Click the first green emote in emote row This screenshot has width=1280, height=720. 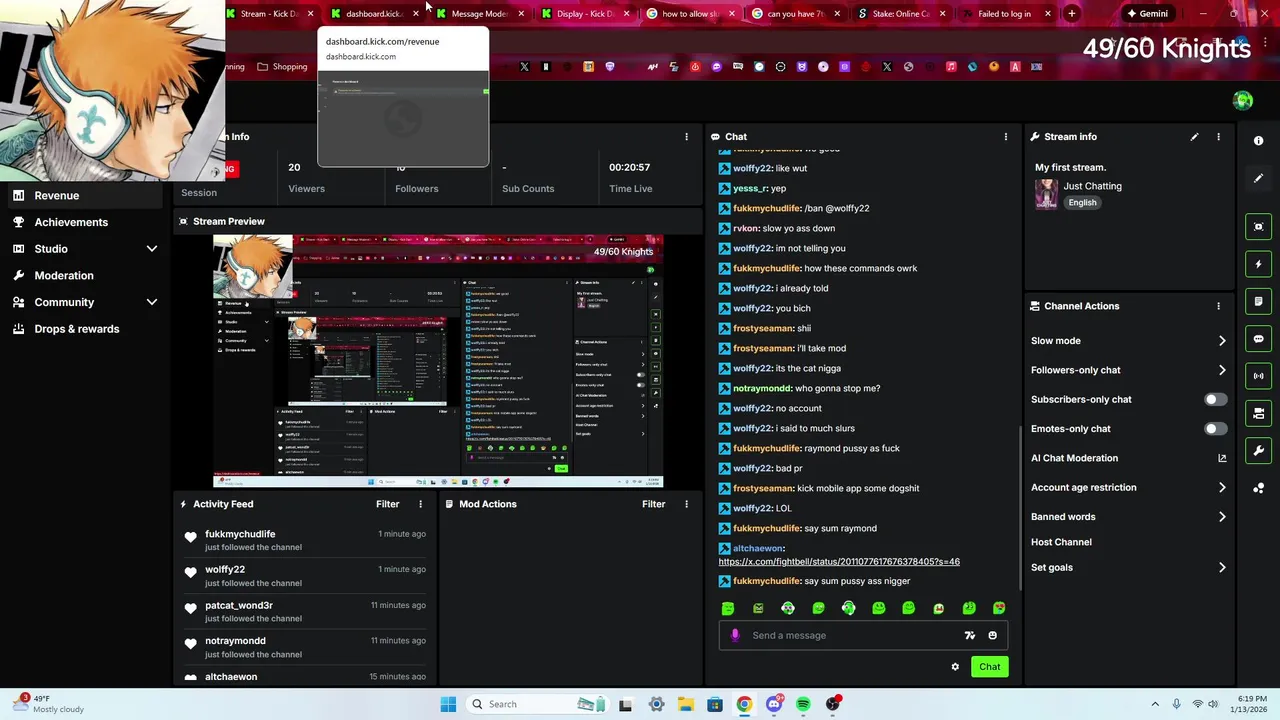tap(728, 608)
